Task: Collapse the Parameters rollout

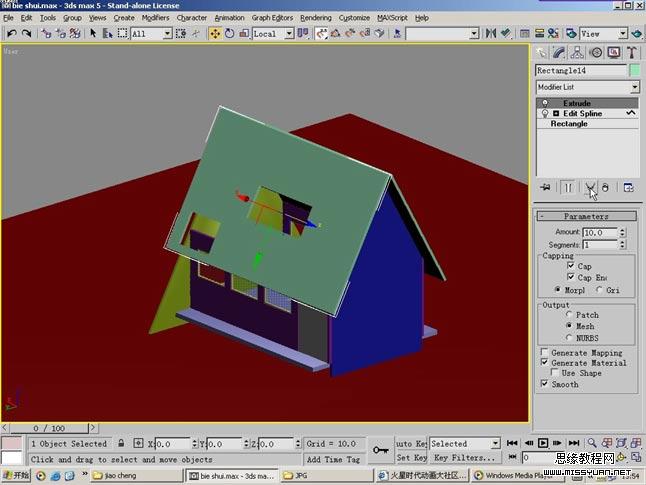Action: [587, 216]
